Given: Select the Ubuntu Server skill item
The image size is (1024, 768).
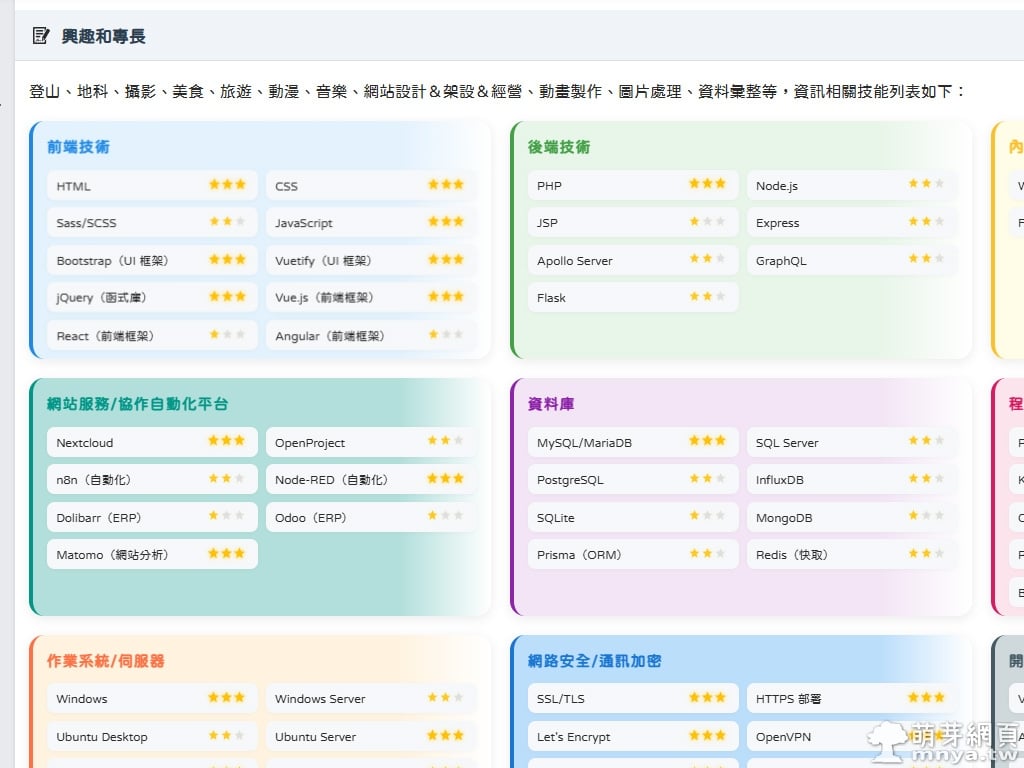Looking at the screenshot, I should point(316,737).
